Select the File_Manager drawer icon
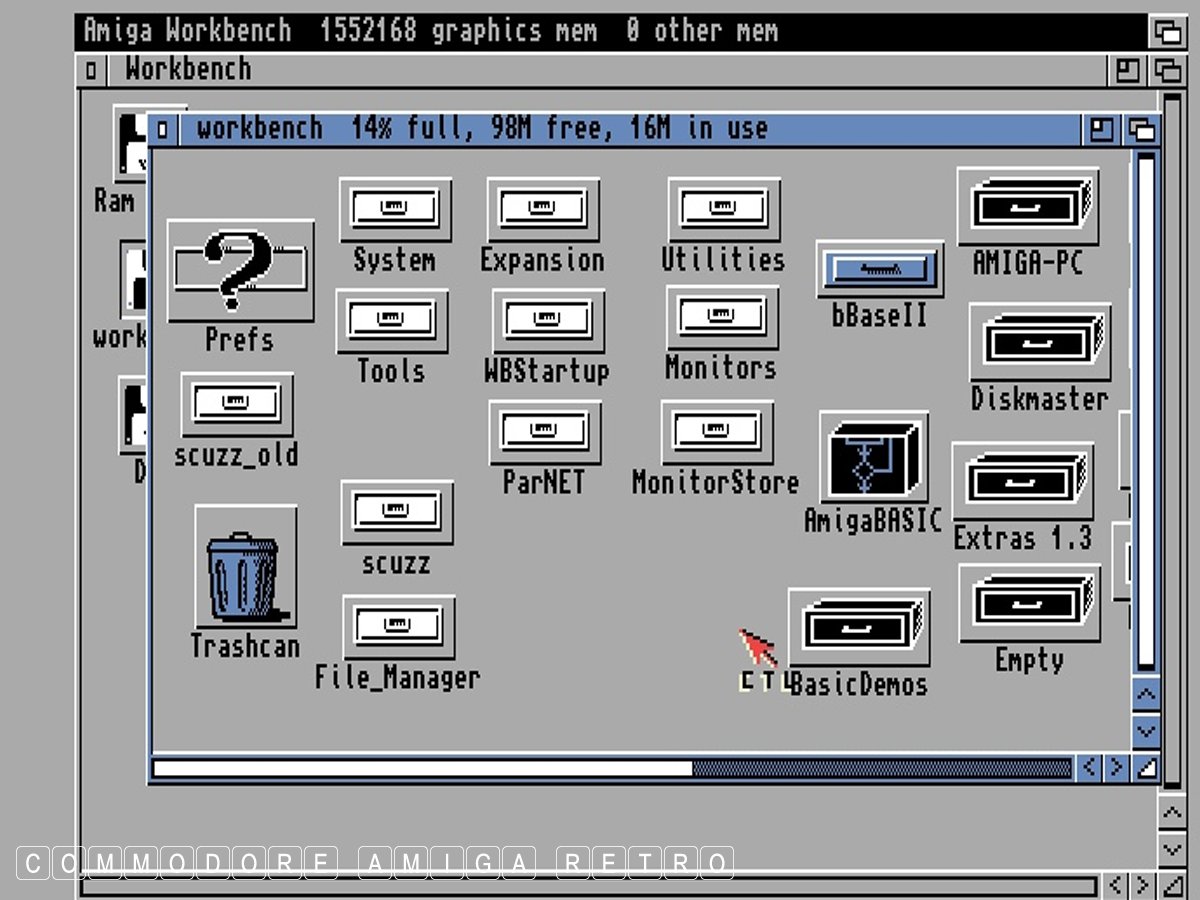This screenshot has width=1200, height=900. pyautogui.click(x=398, y=627)
